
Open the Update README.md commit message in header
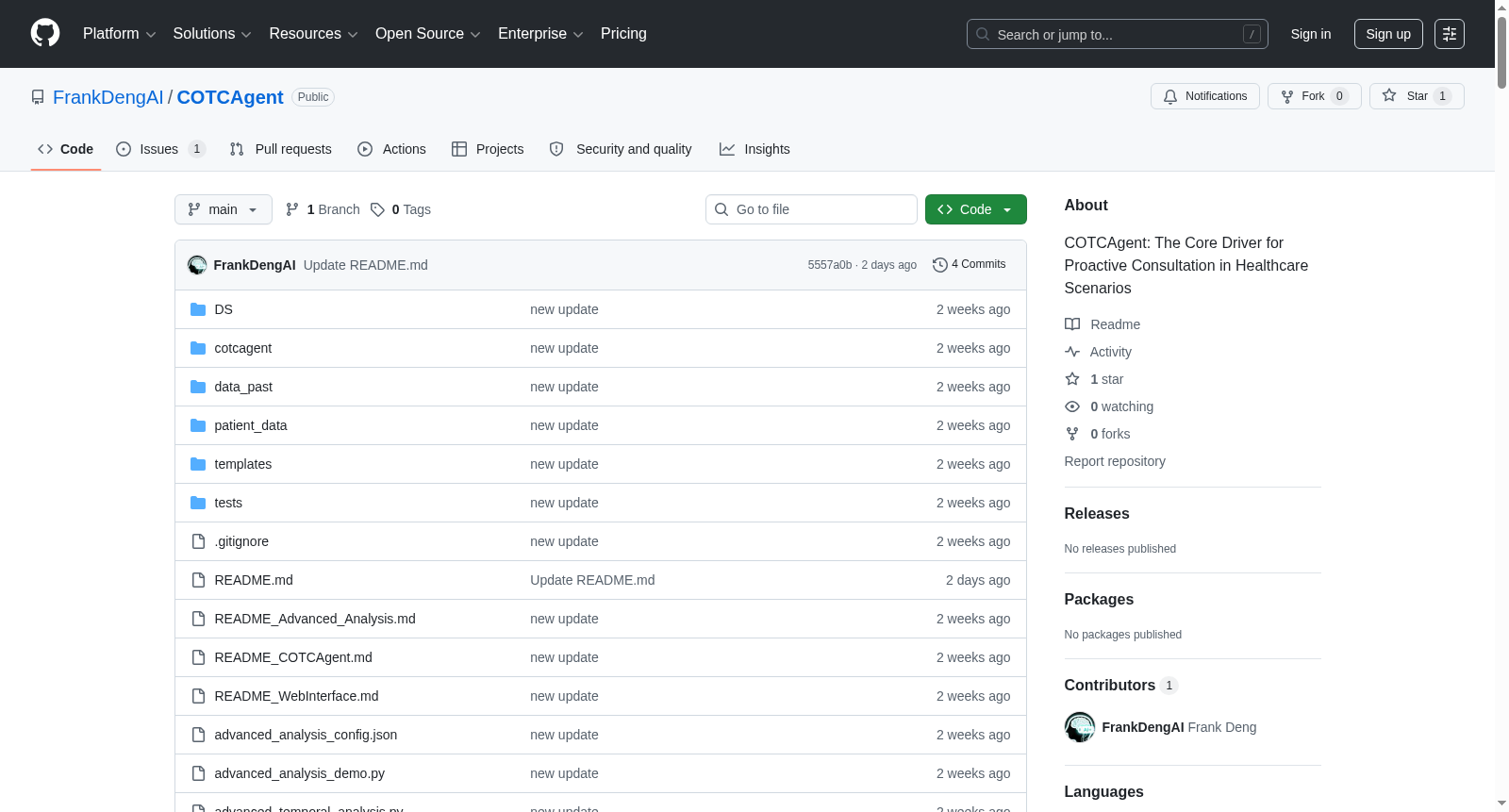click(366, 265)
